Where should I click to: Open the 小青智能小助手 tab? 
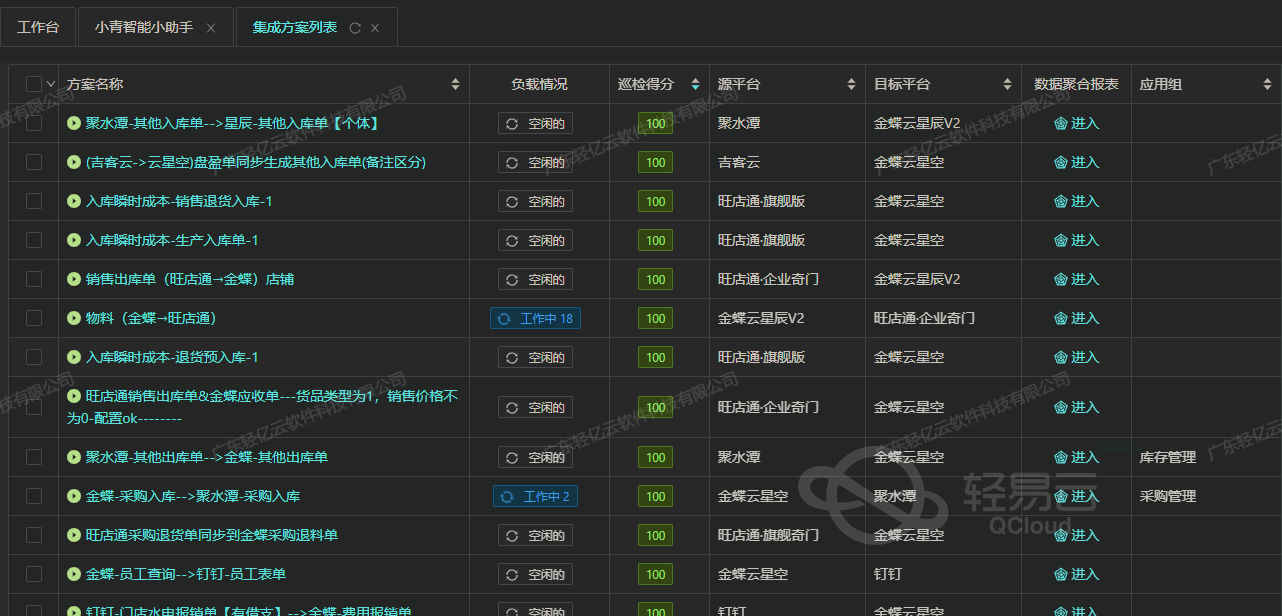[x=142, y=27]
